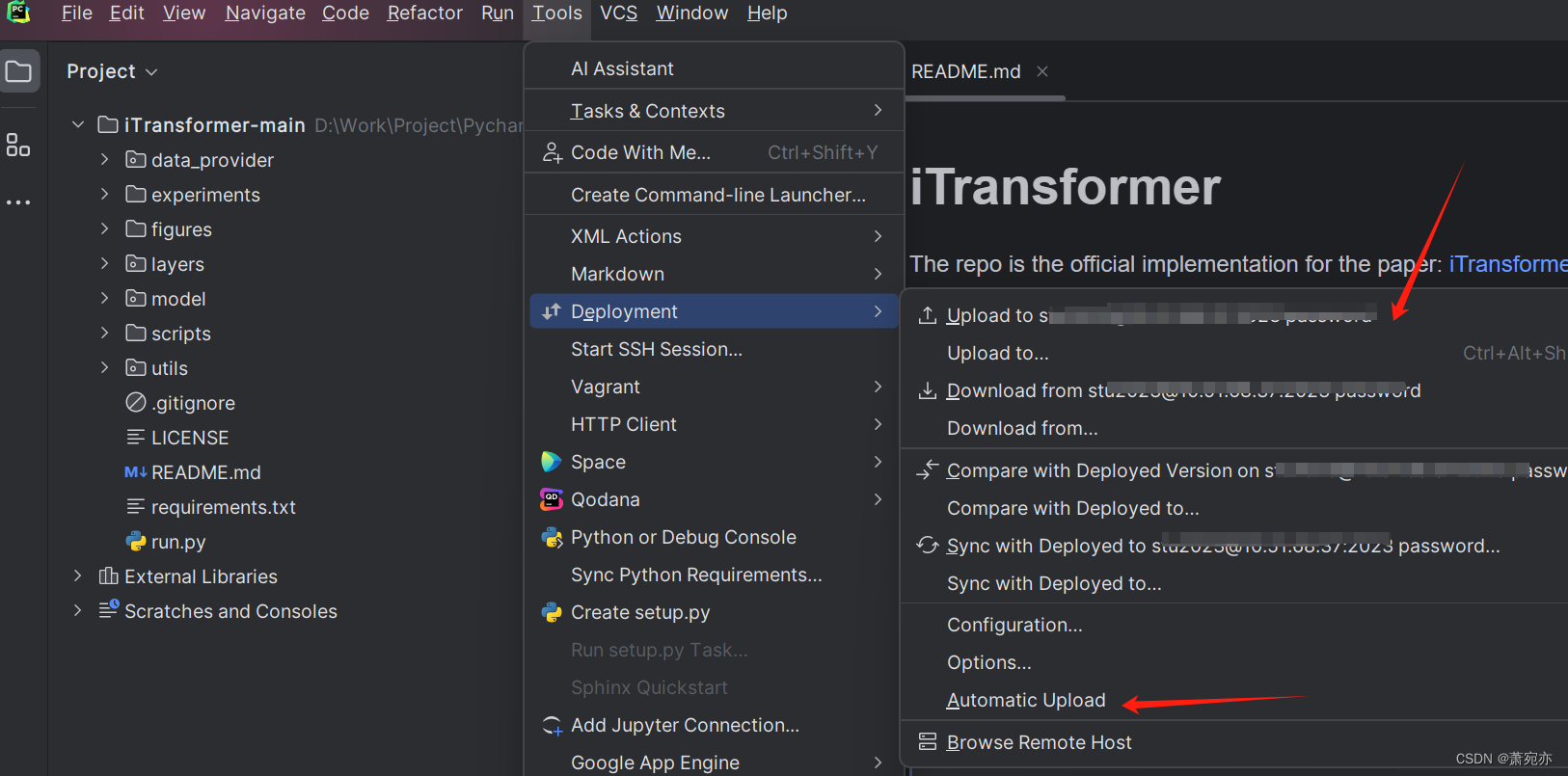Open Google App Engine submenu
The height and width of the screenshot is (776, 1568).
(x=714, y=762)
